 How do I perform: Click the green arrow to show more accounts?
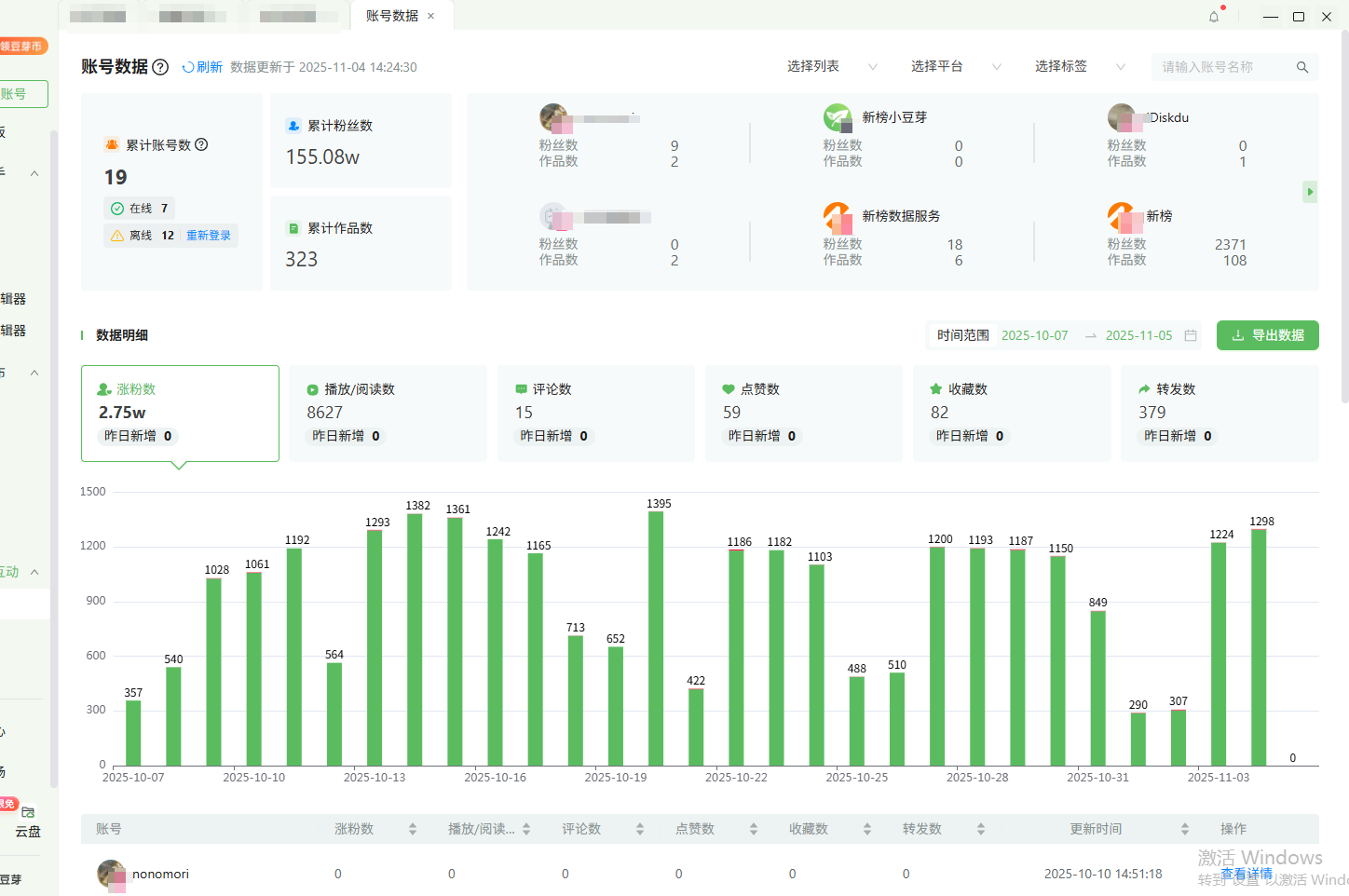coord(1310,192)
